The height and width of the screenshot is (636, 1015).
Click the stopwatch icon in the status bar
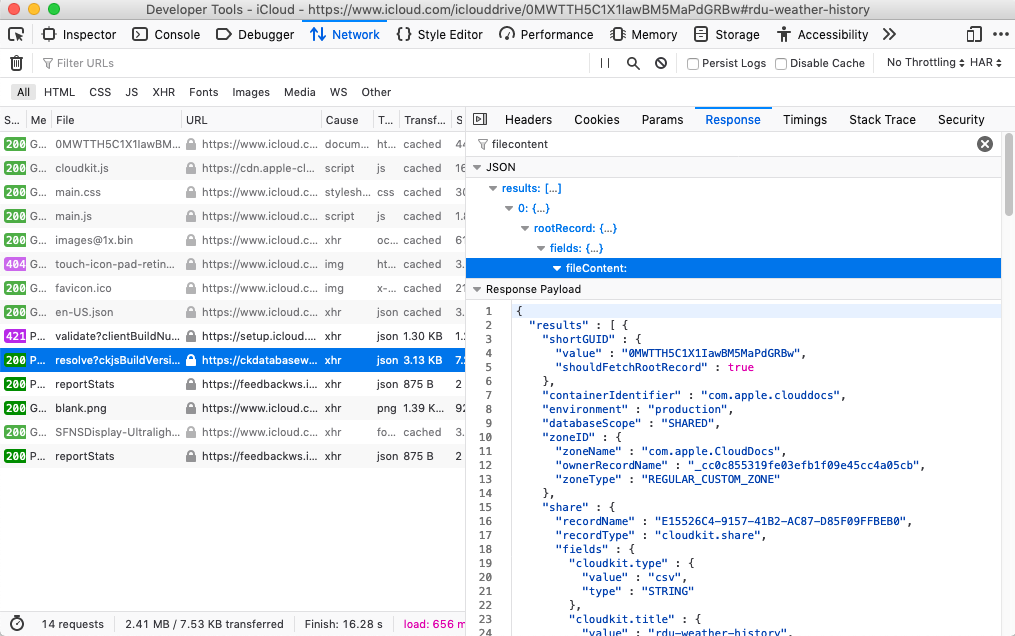coord(14,623)
